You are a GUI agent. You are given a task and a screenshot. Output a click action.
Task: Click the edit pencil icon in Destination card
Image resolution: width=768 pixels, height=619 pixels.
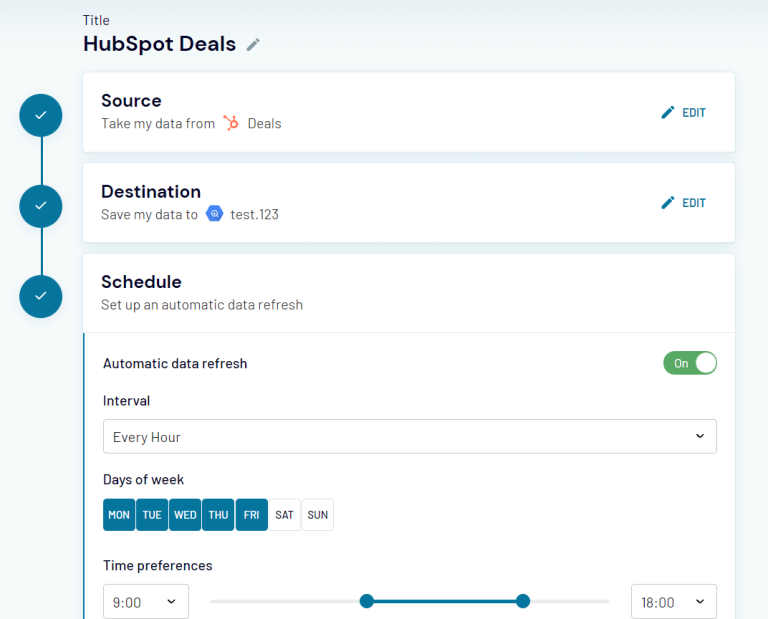point(668,203)
